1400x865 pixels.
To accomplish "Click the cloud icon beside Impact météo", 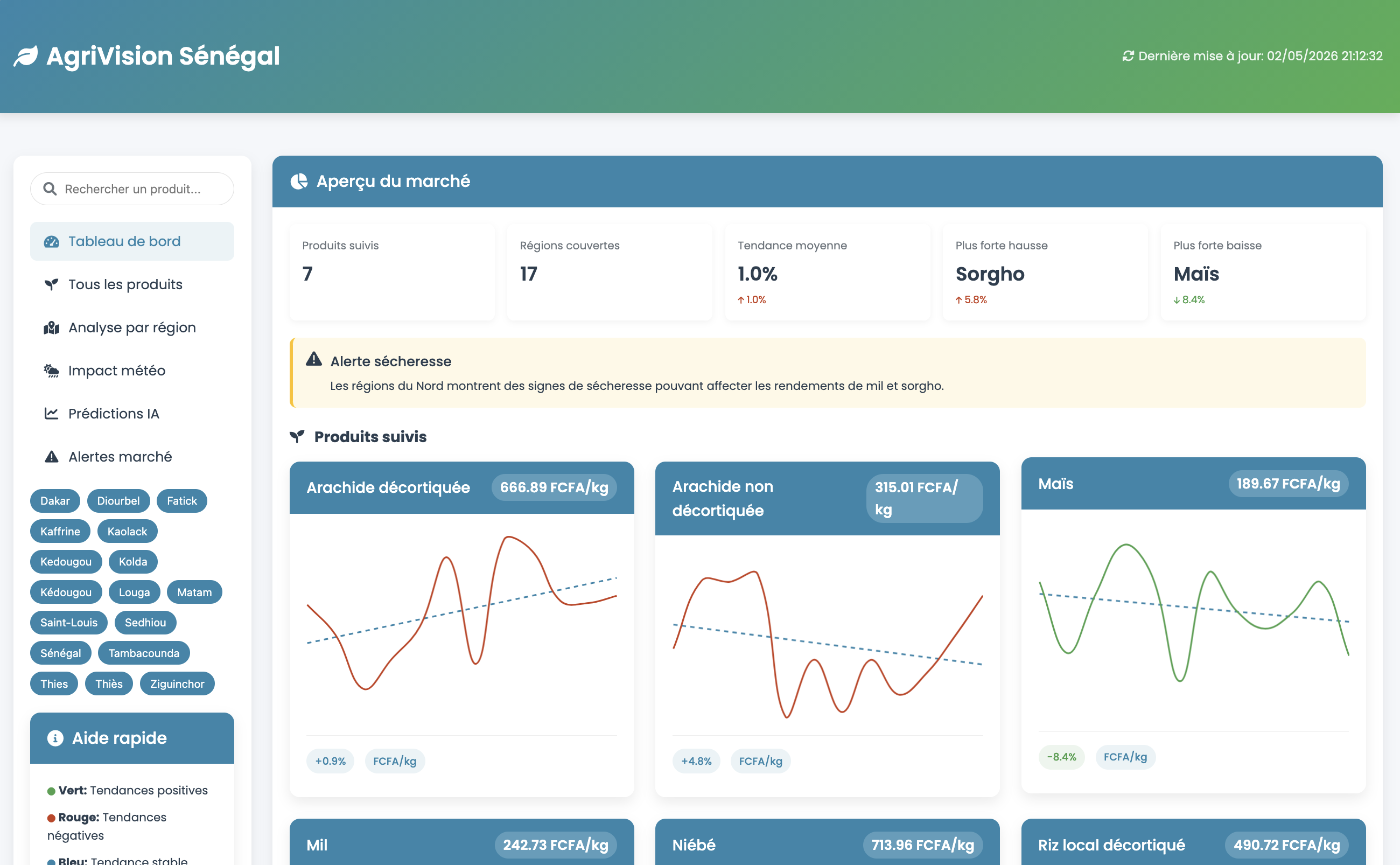I will pos(52,371).
